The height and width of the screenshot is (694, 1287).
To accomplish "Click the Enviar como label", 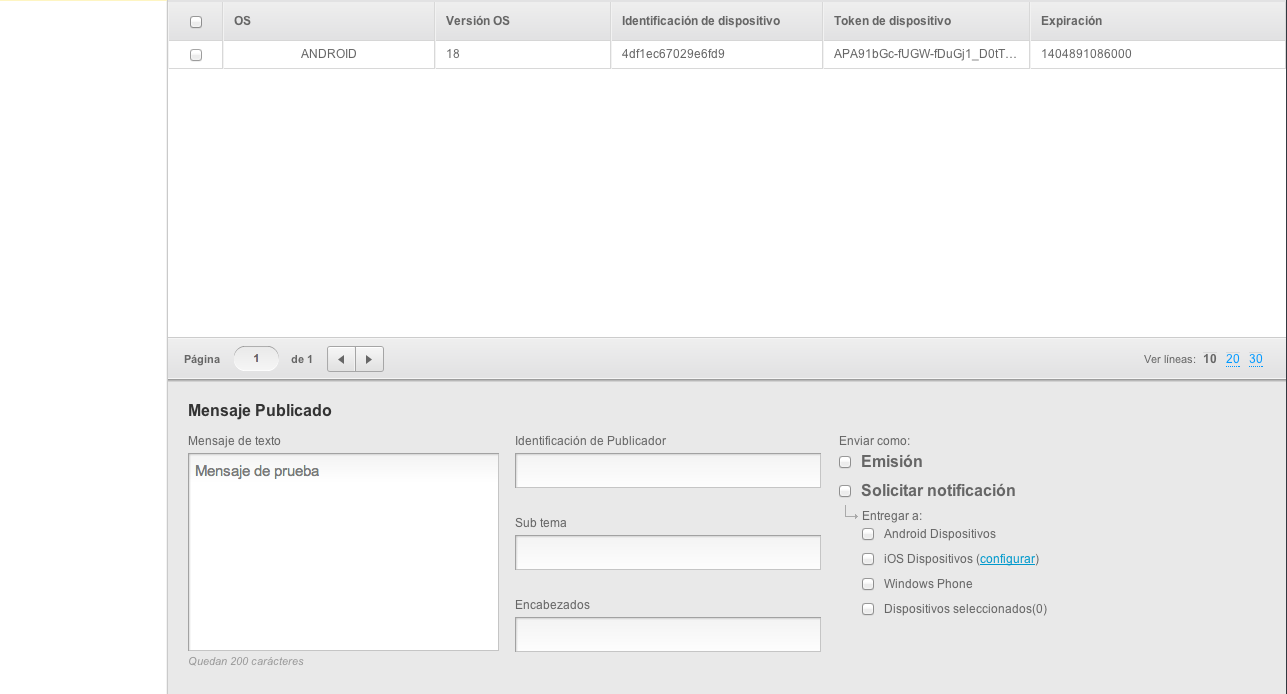I will pos(875,440).
